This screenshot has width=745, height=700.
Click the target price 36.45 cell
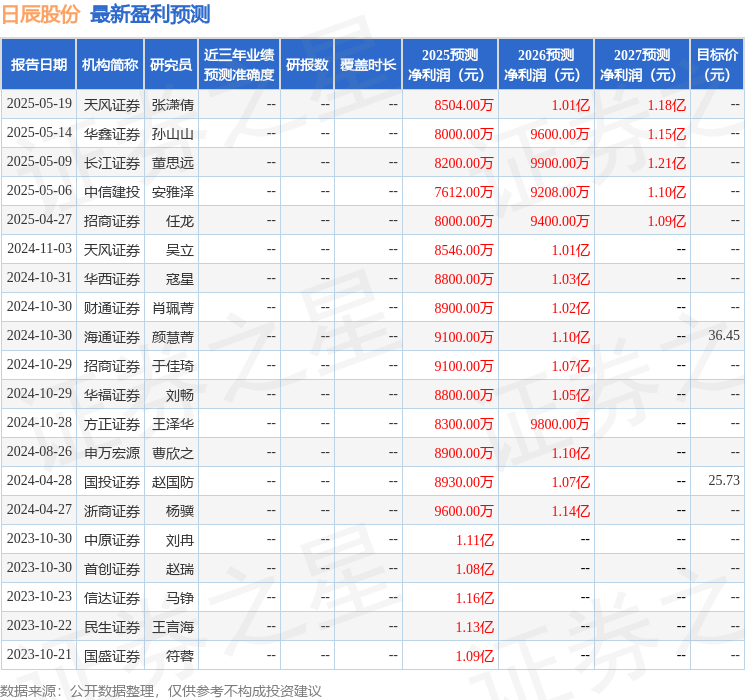[x=723, y=336]
